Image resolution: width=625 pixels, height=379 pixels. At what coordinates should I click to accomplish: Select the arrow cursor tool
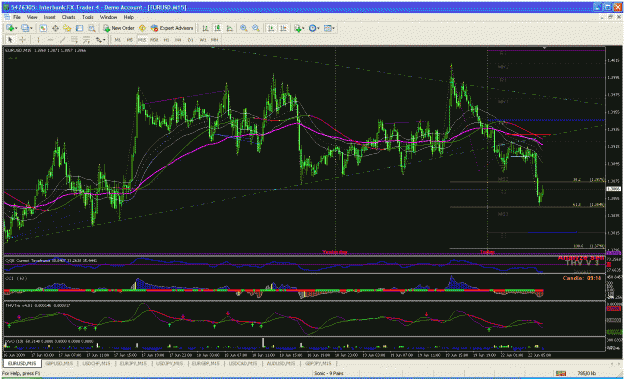point(10,40)
